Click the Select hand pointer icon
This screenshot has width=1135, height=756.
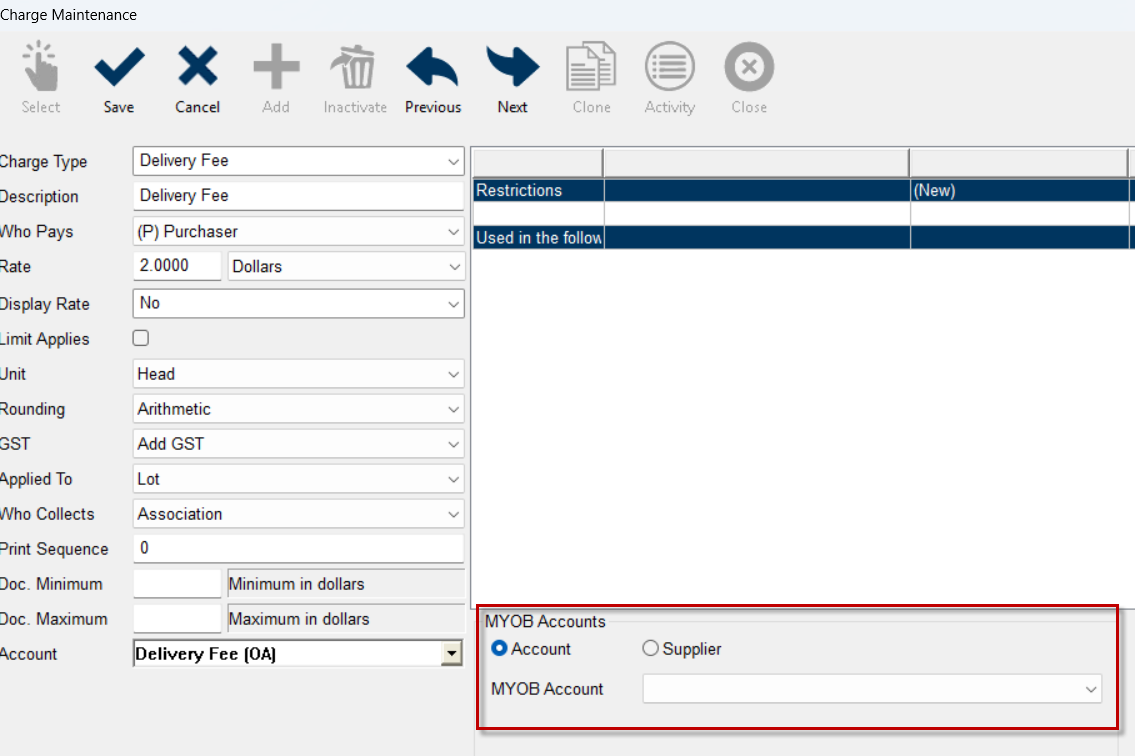coord(41,70)
